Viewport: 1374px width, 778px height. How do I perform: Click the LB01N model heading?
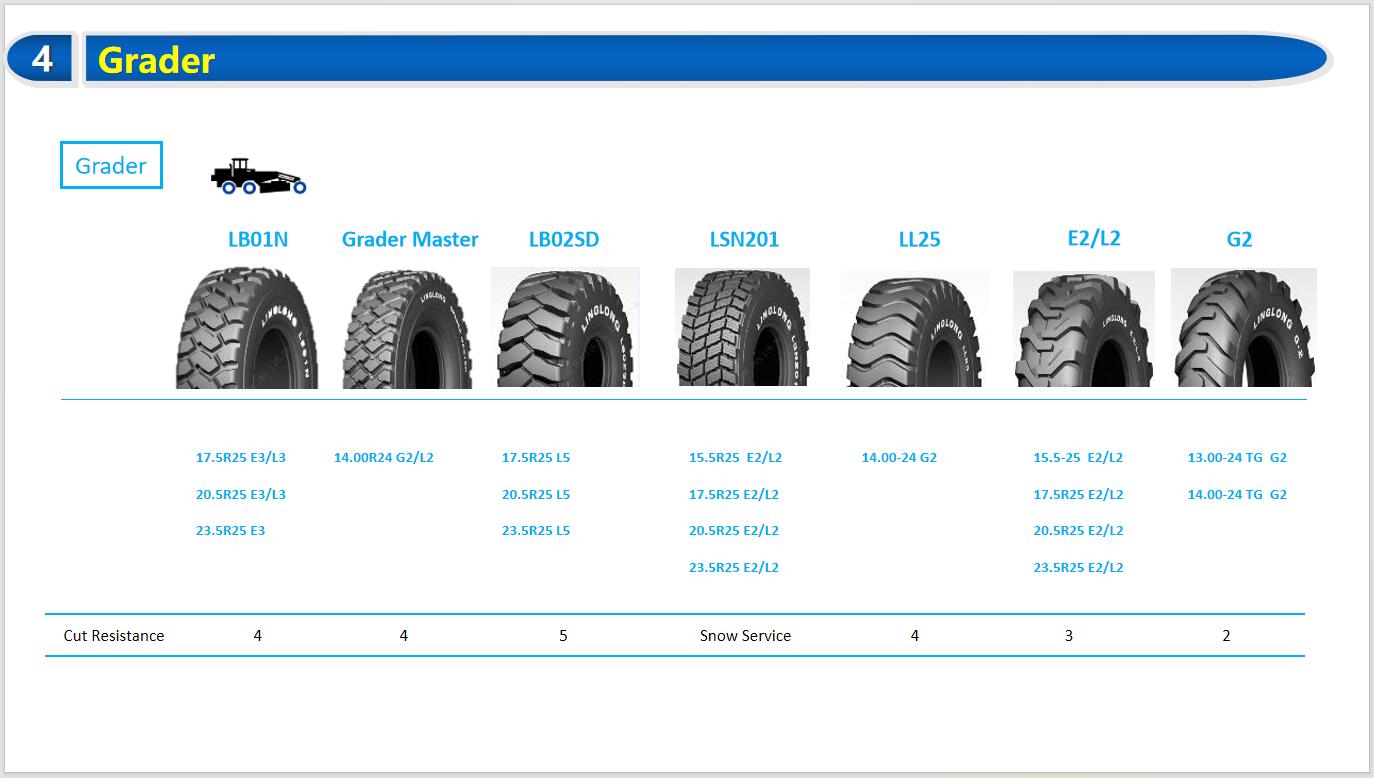[x=258, y=239]
